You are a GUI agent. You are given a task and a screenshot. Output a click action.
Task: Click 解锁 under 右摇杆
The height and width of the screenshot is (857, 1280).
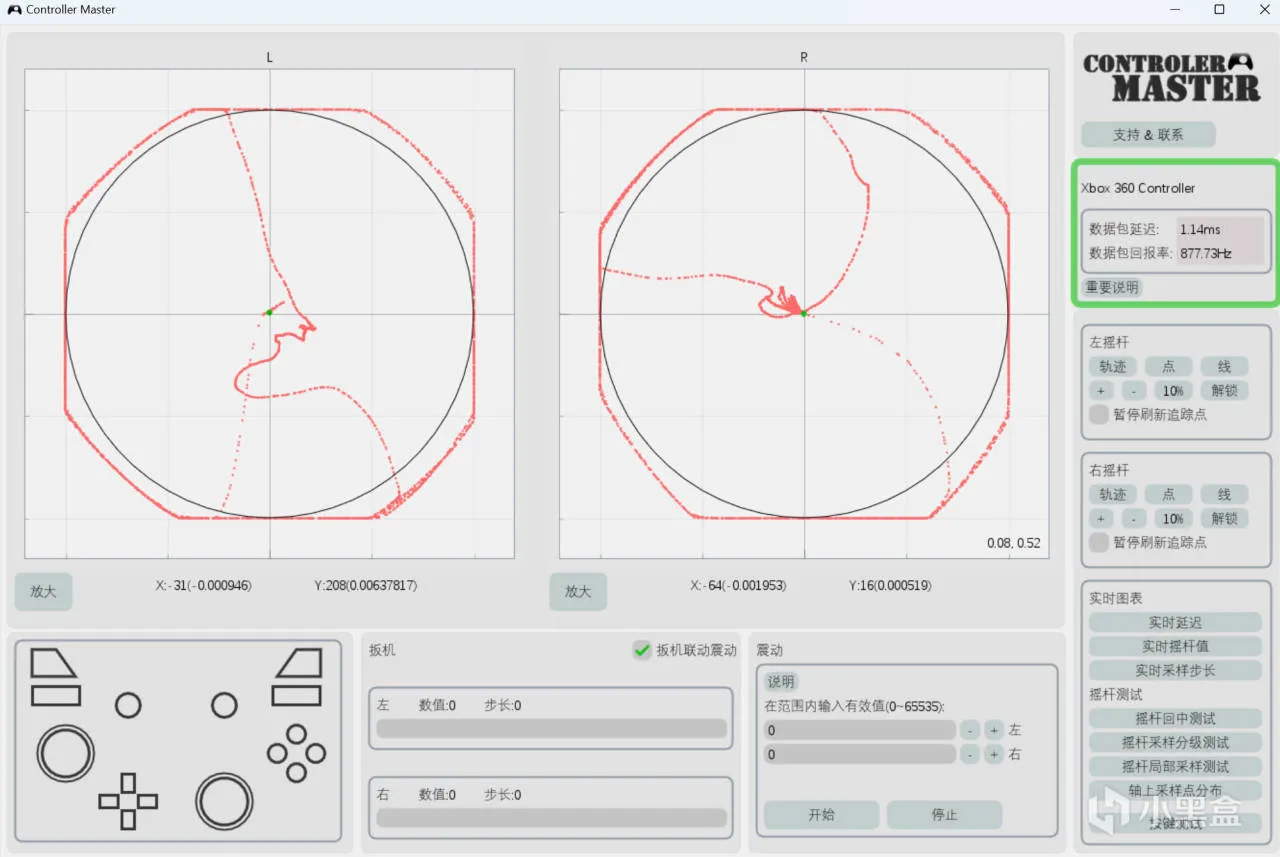tap(1224, 519)
